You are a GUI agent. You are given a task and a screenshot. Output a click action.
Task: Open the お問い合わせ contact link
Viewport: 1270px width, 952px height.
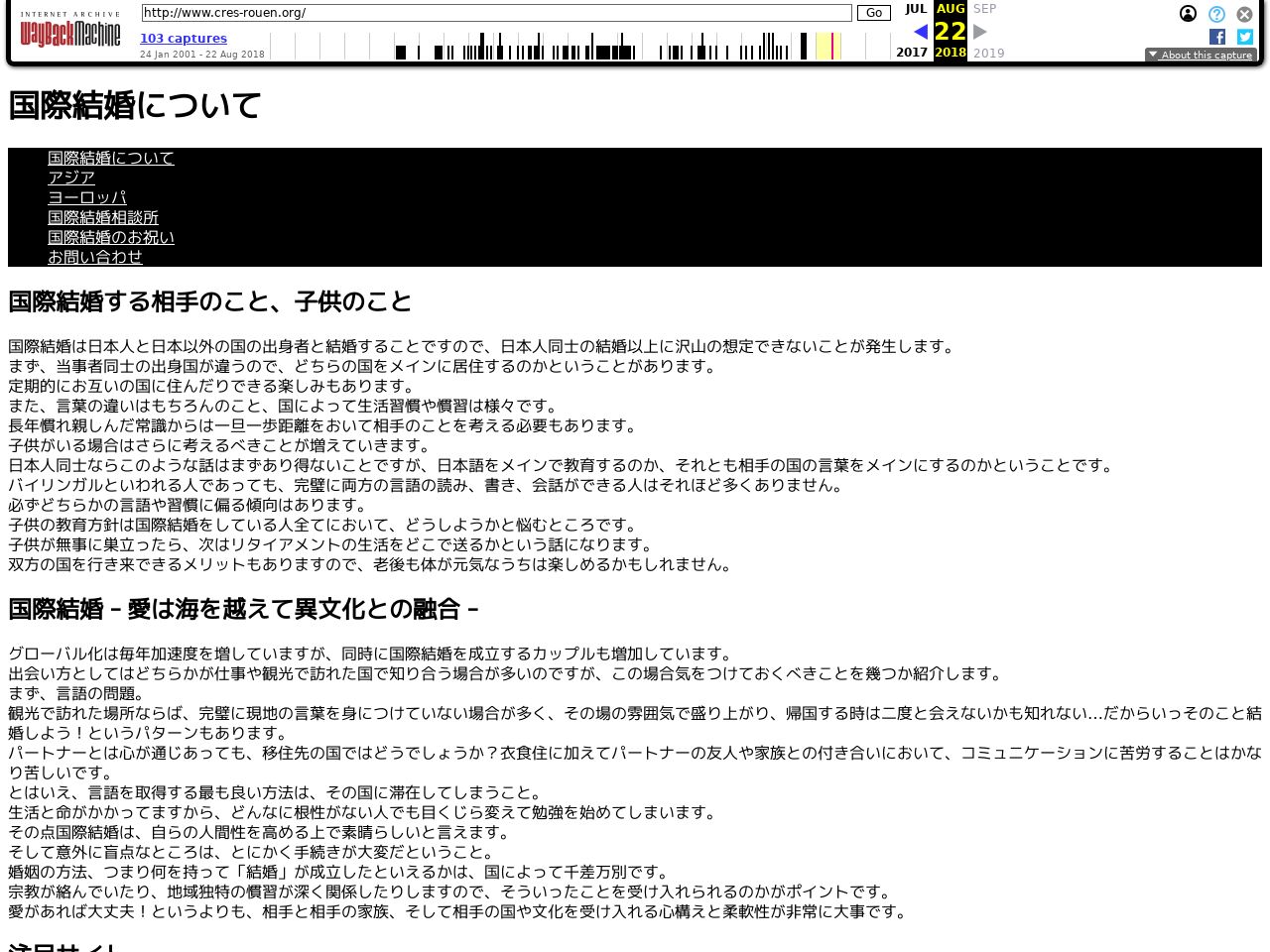95,257
